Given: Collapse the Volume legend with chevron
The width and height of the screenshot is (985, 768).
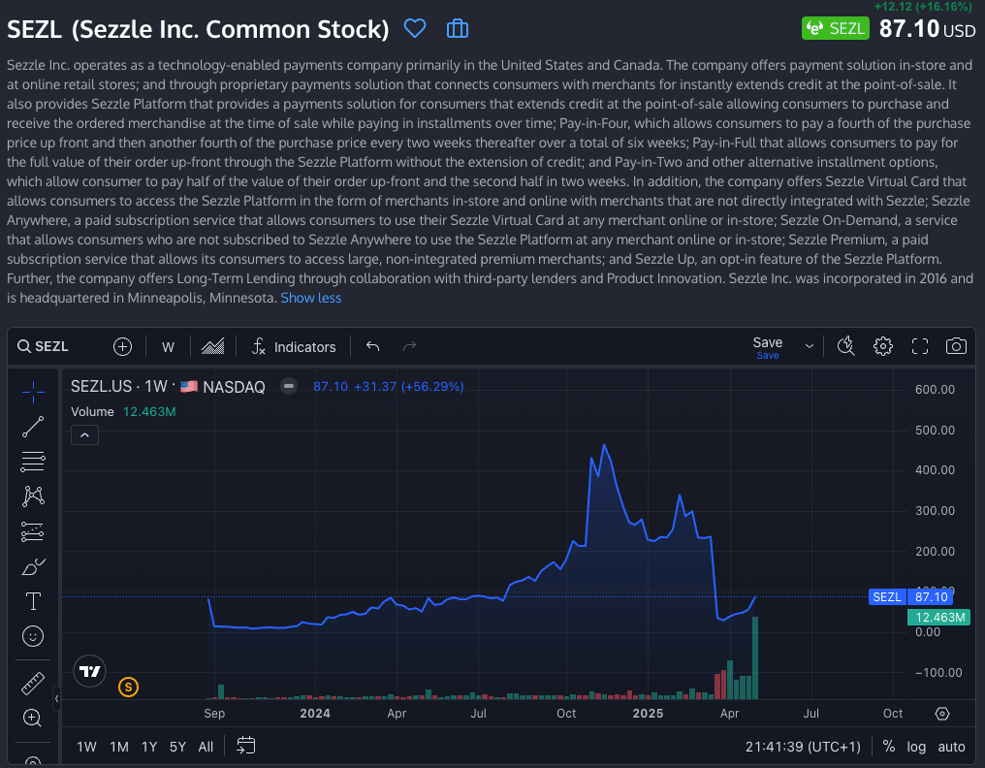Looking at the screenshot, I should (x=84, y=435).
